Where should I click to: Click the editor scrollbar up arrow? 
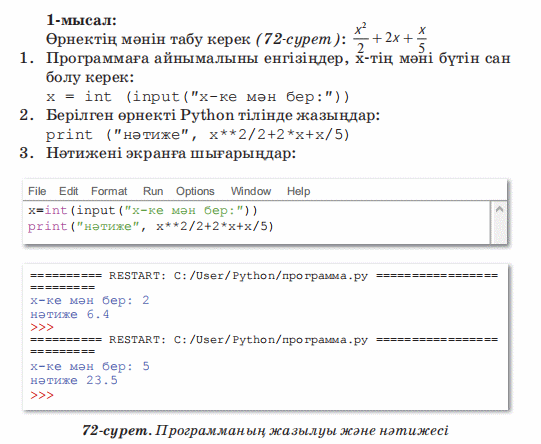coord(499,209)
